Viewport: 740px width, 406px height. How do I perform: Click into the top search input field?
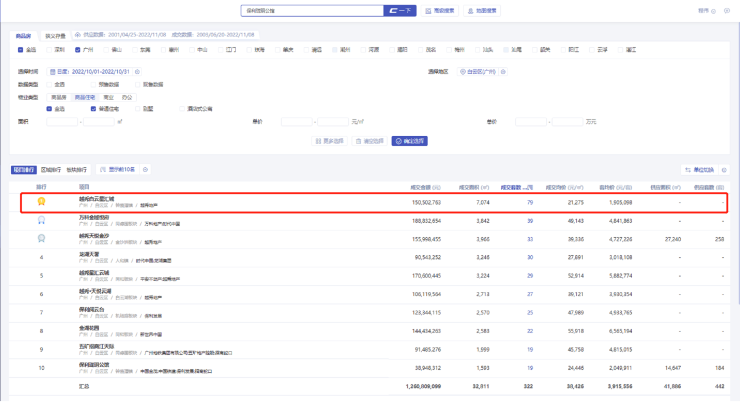coord(310,10)
